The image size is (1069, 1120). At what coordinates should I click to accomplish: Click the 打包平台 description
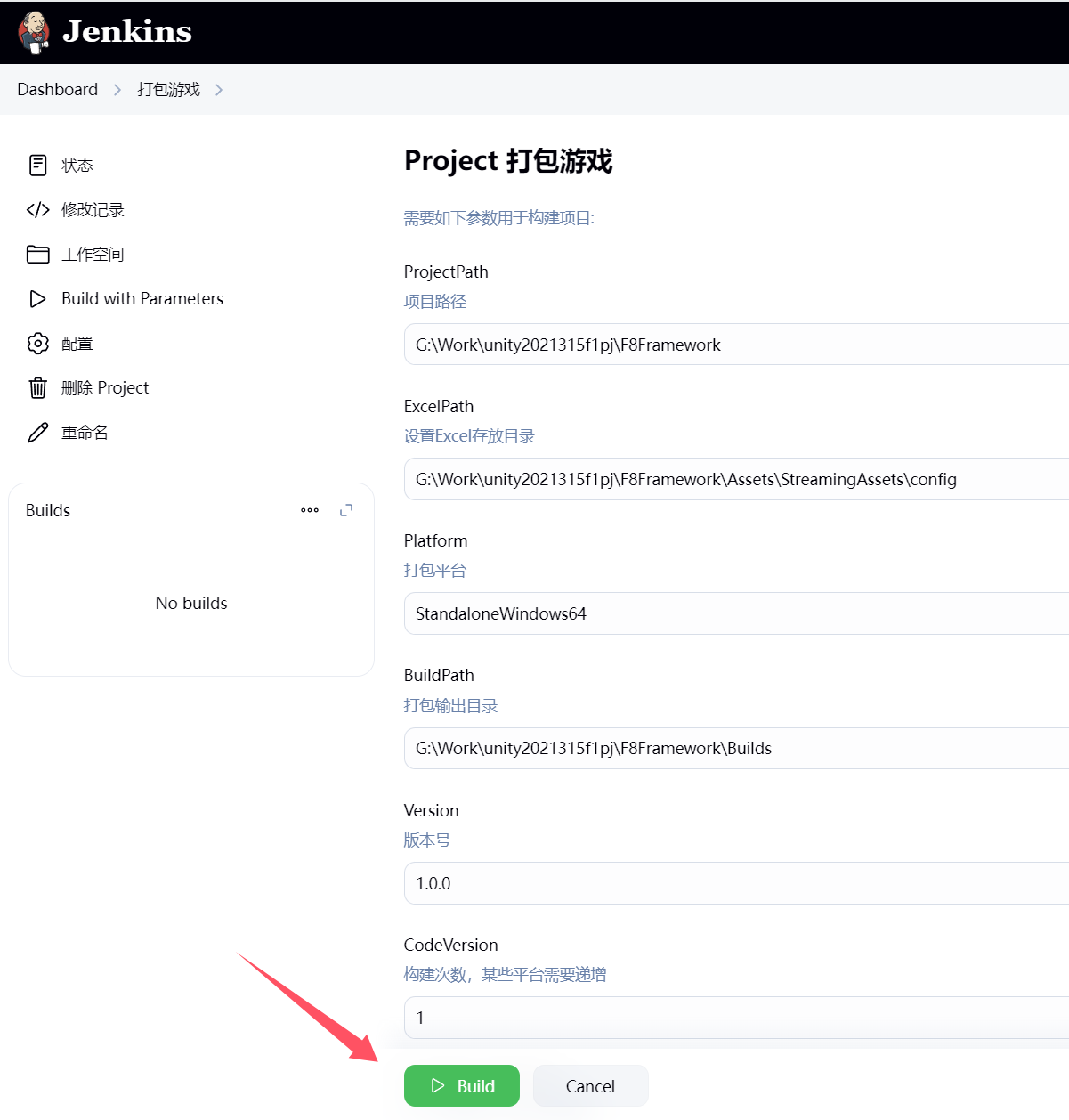click(435, 571)
